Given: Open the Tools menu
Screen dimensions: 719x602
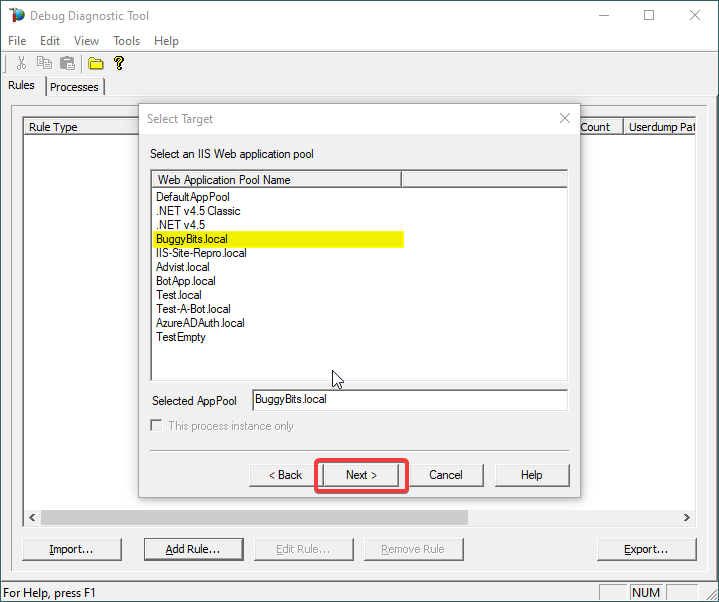Looking at the screenshot, I should (126, 41).
